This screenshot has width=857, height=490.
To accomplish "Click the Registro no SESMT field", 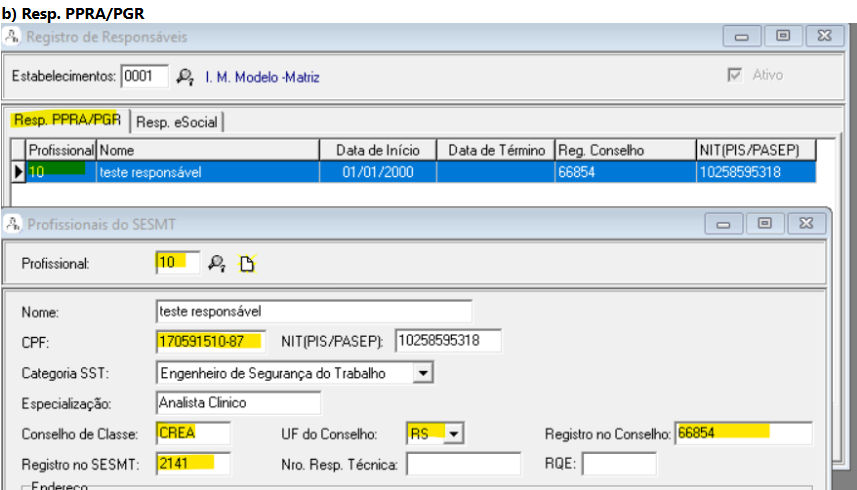I will [x=193, y=463].
